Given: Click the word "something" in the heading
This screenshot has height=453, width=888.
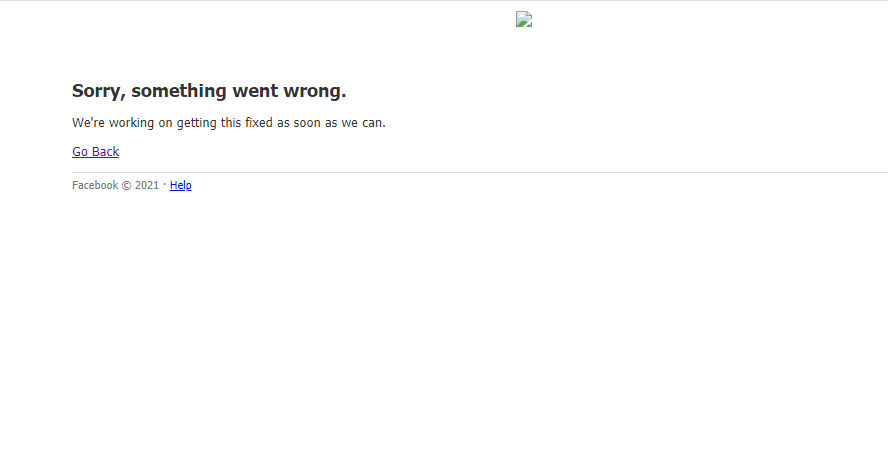Looking at the screenshot, I should coord(179,91).
